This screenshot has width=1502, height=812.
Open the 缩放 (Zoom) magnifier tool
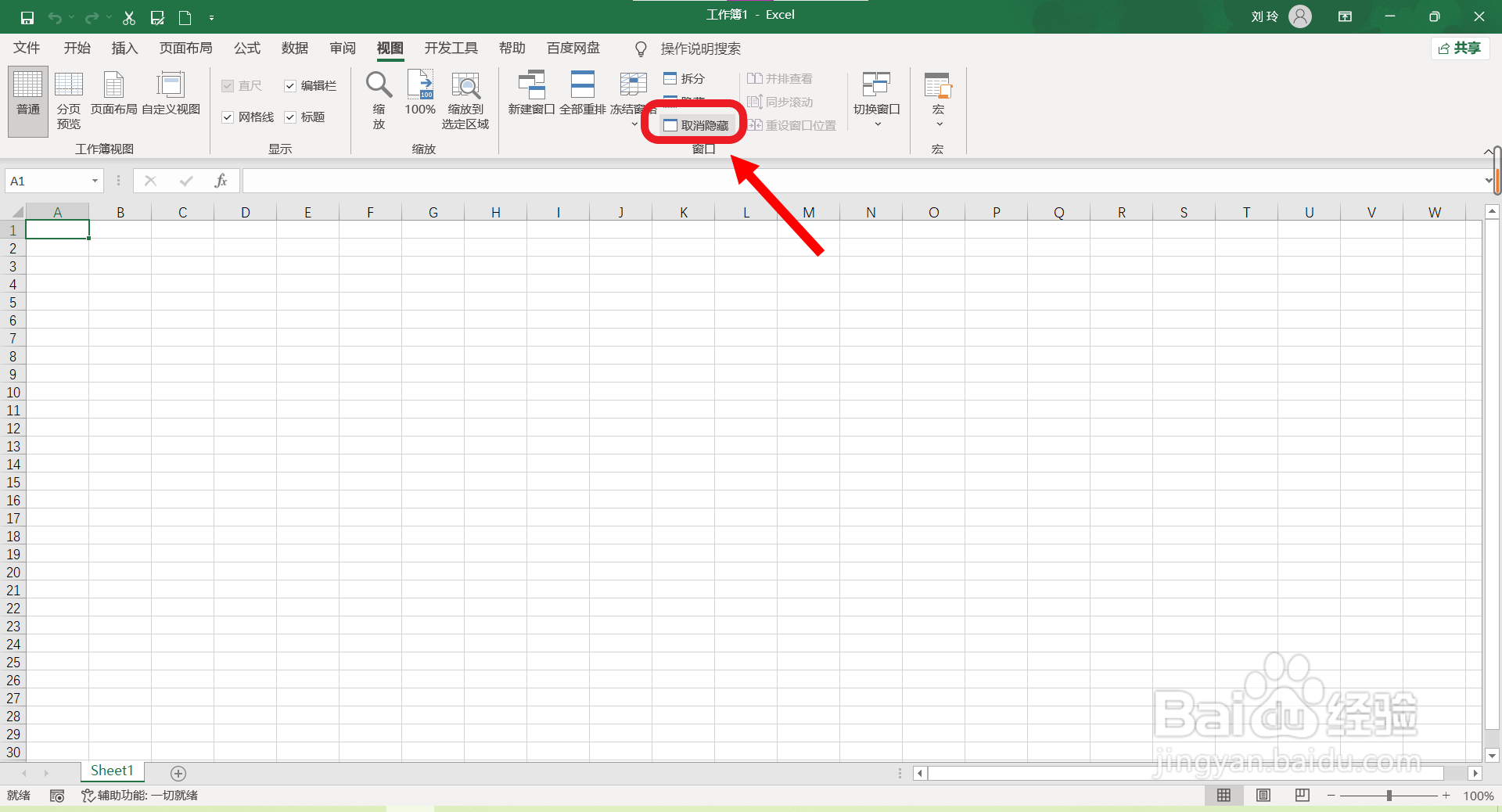coord(379,100)
